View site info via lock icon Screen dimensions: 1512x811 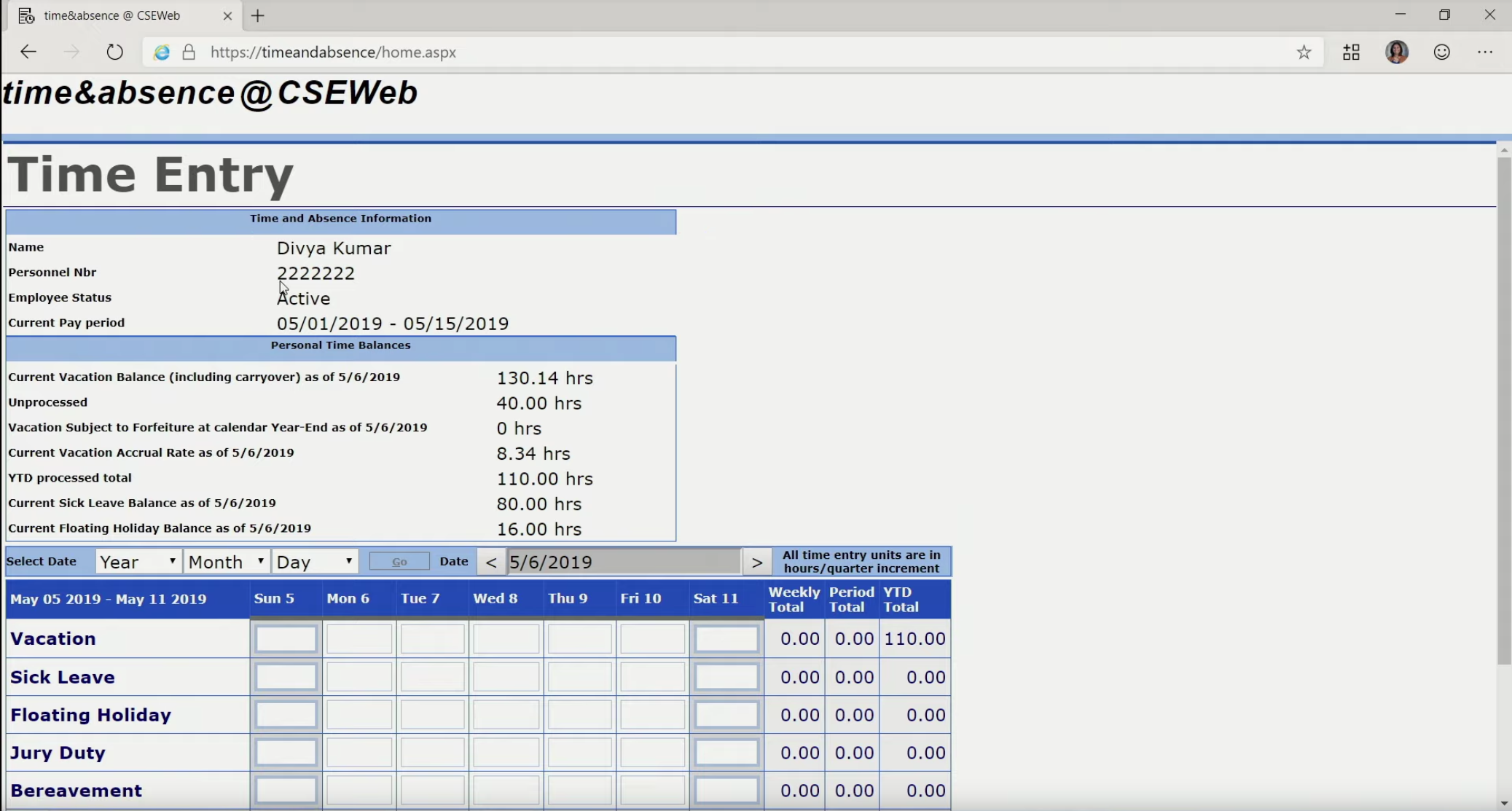pos(189,52)
